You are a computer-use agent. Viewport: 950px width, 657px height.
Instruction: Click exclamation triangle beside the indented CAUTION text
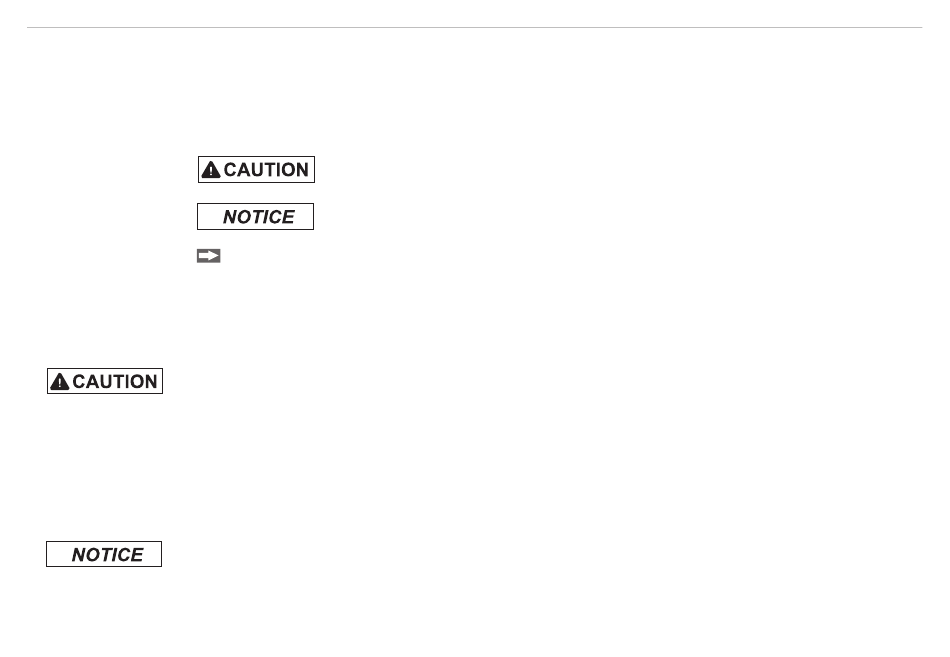pos(210,170)
